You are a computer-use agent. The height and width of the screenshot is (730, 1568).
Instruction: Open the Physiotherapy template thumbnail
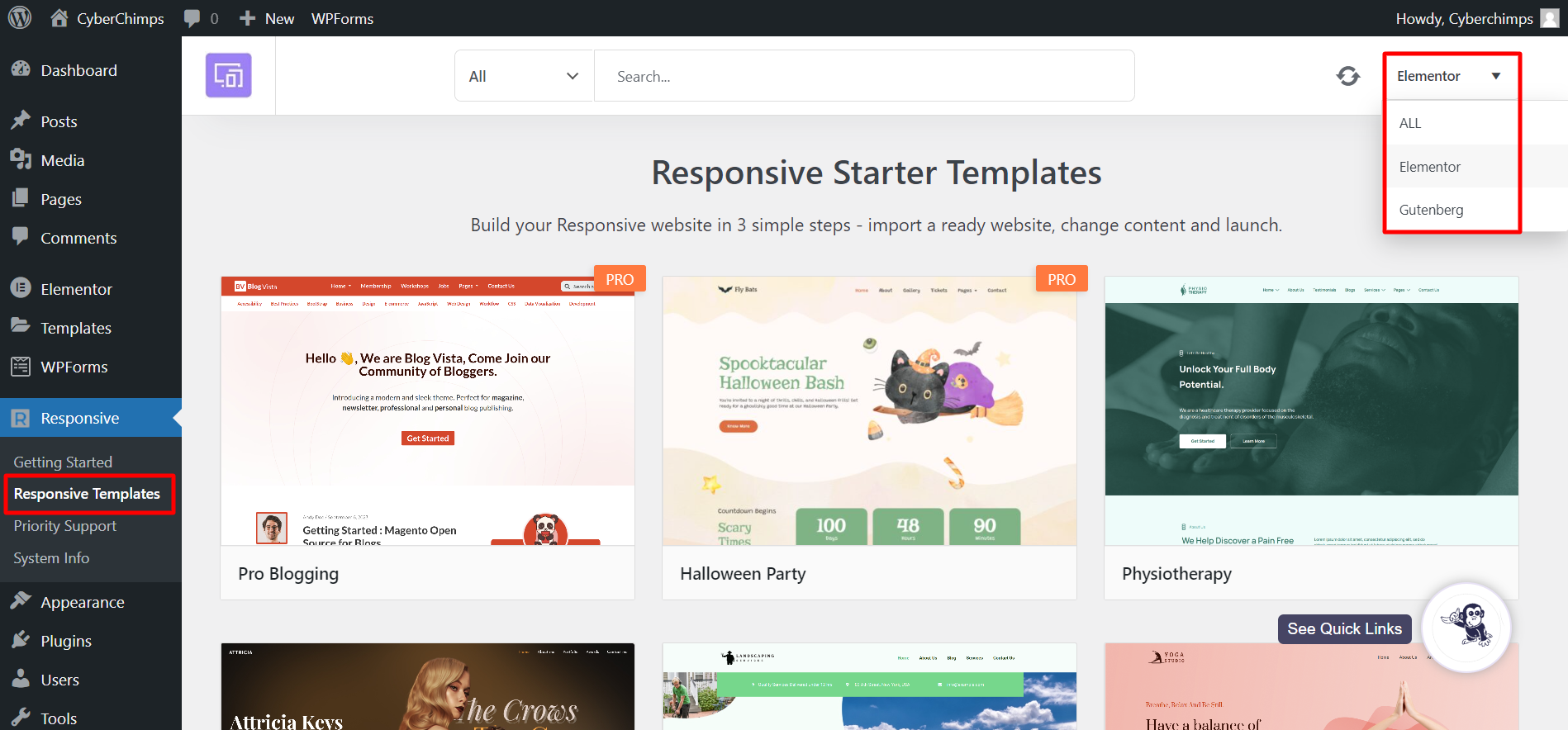coord(1312,411)
